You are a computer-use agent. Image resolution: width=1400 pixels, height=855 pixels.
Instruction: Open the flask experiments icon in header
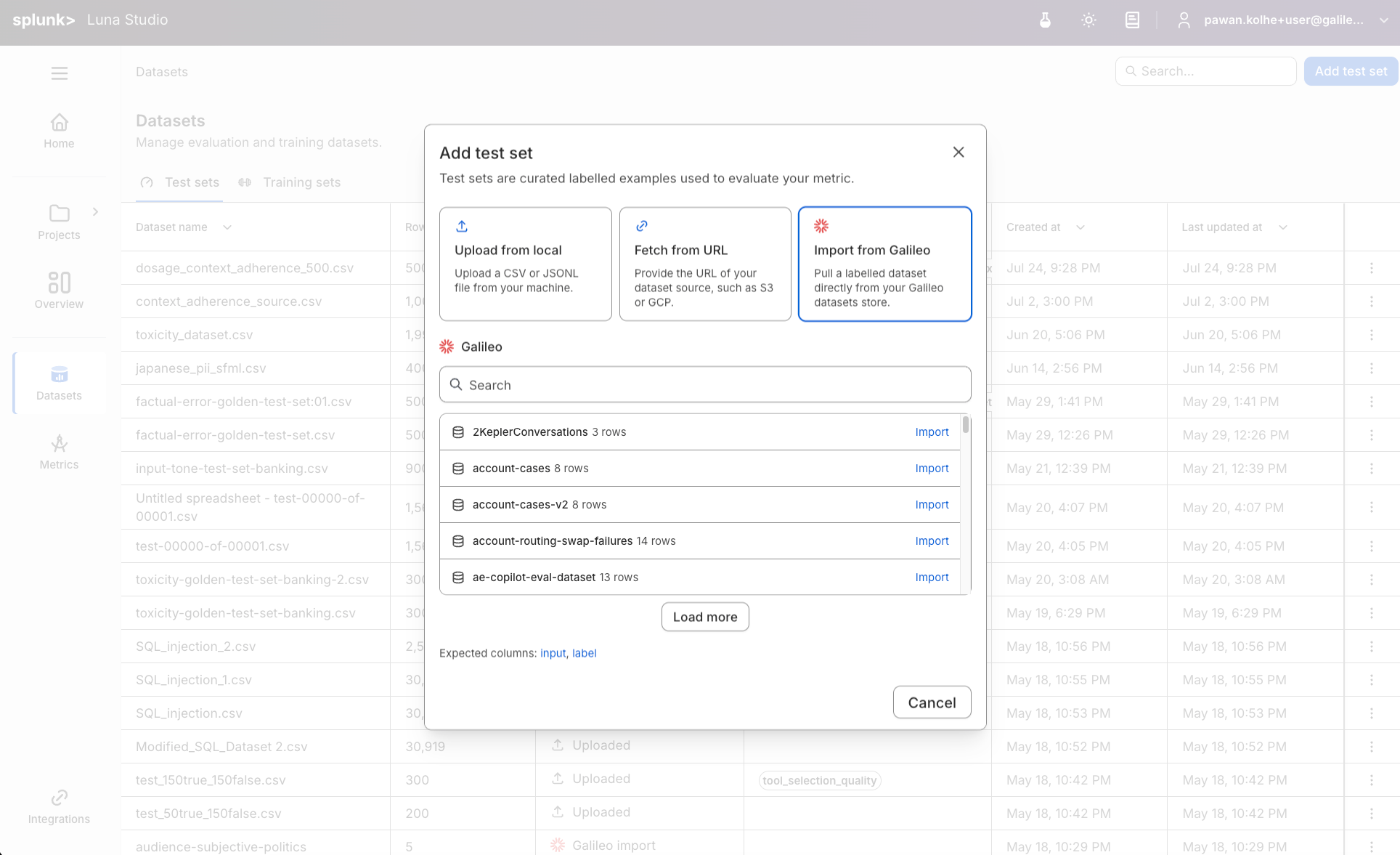(x=1045, y=20)
